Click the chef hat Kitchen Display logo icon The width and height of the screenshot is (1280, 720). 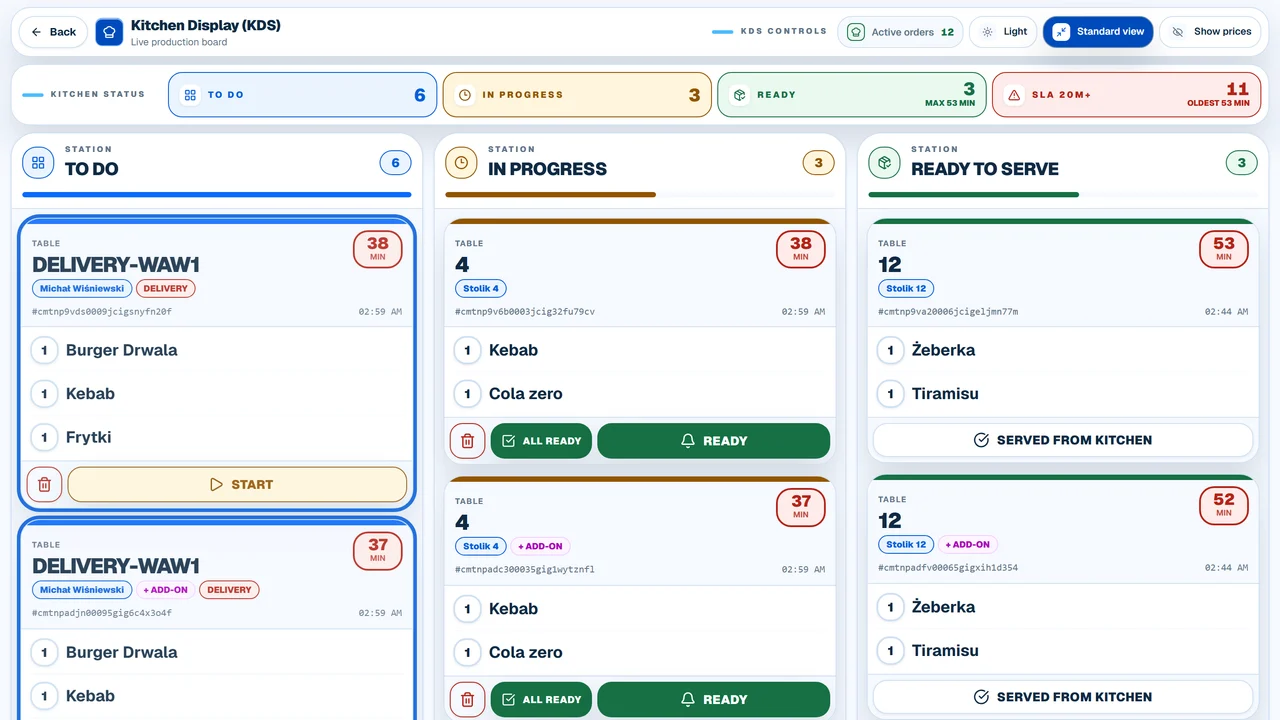(109, 32)
